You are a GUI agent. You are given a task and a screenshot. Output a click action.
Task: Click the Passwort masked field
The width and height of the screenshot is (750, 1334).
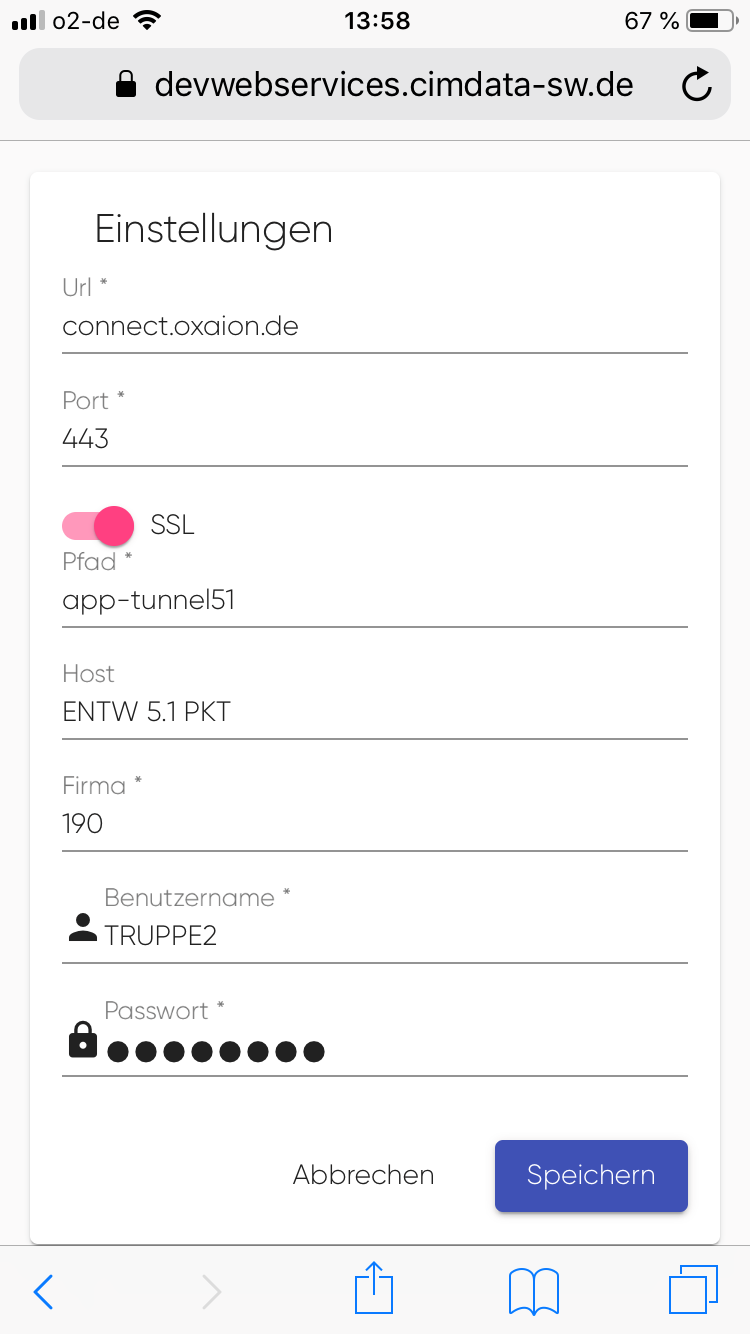394,1050
